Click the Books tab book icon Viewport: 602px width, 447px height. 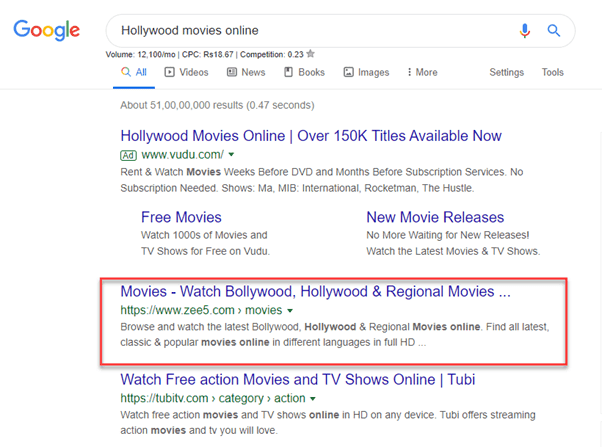point(288,72)
